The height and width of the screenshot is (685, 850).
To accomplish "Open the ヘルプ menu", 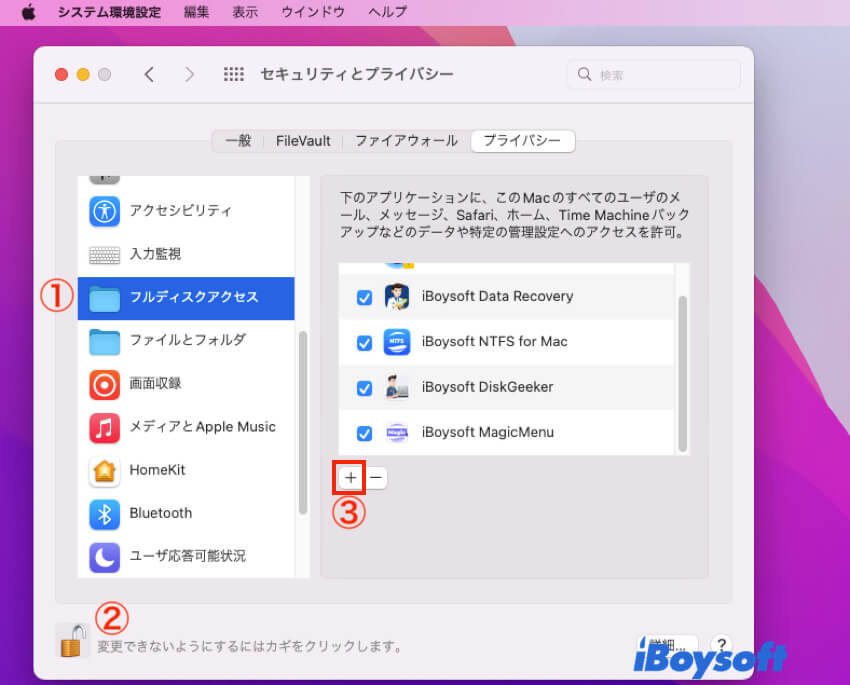I will (387, 12).
